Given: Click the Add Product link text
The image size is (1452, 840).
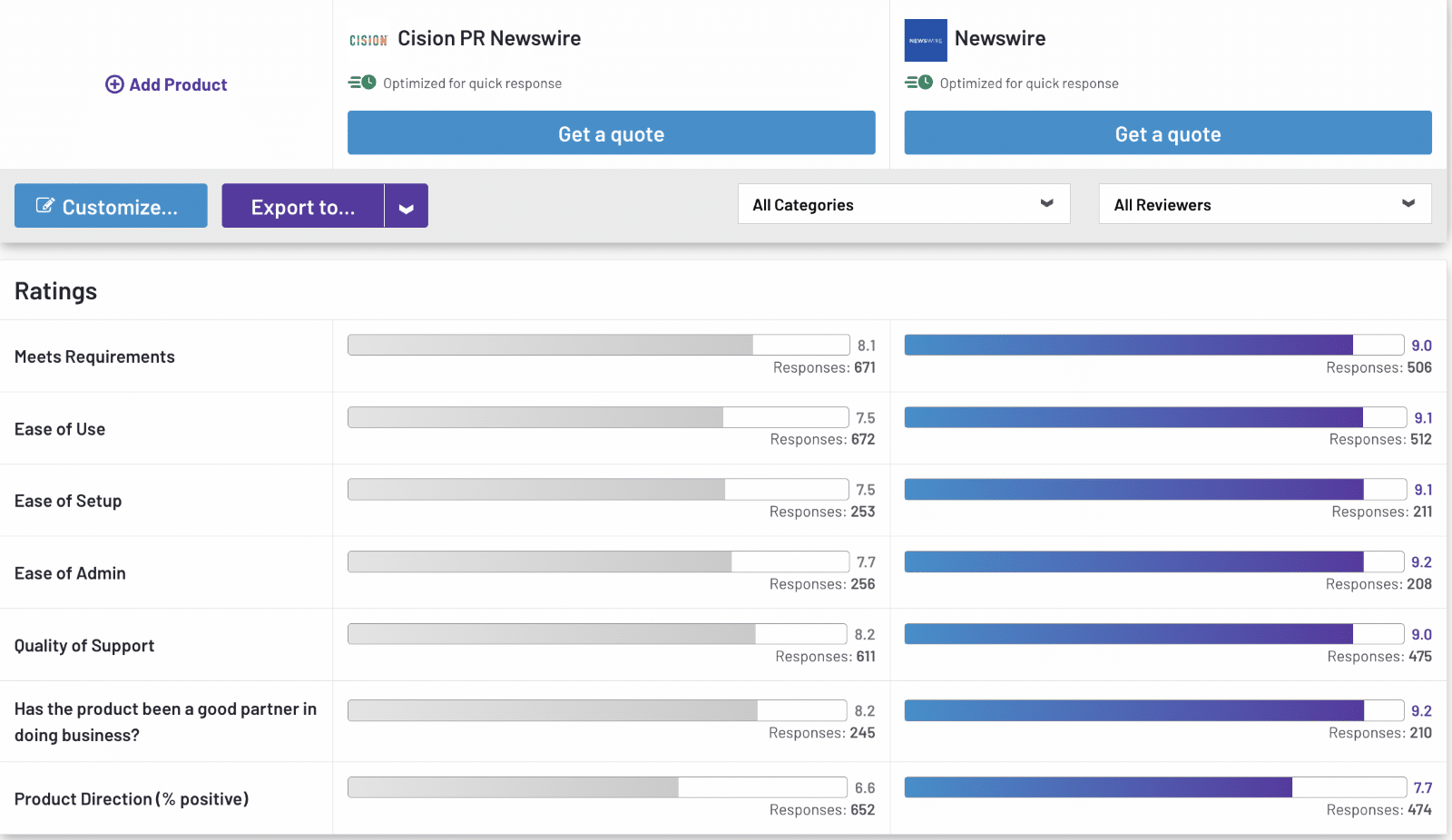Looking at the screenshot, I should (178, 84).
